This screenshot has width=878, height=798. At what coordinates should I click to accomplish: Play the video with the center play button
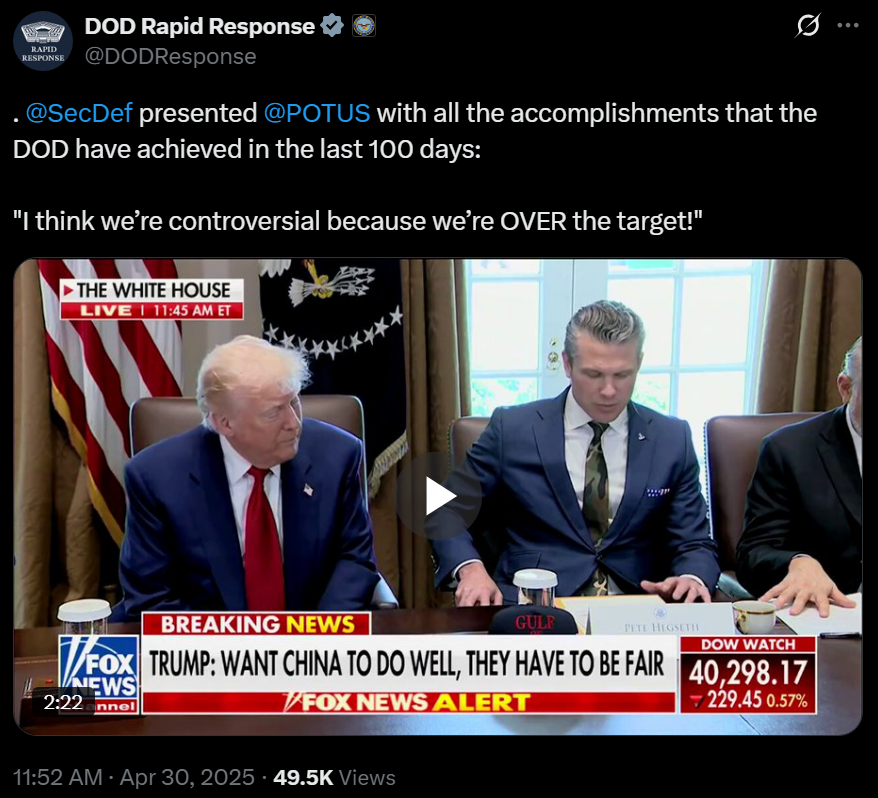click(438, 496)
